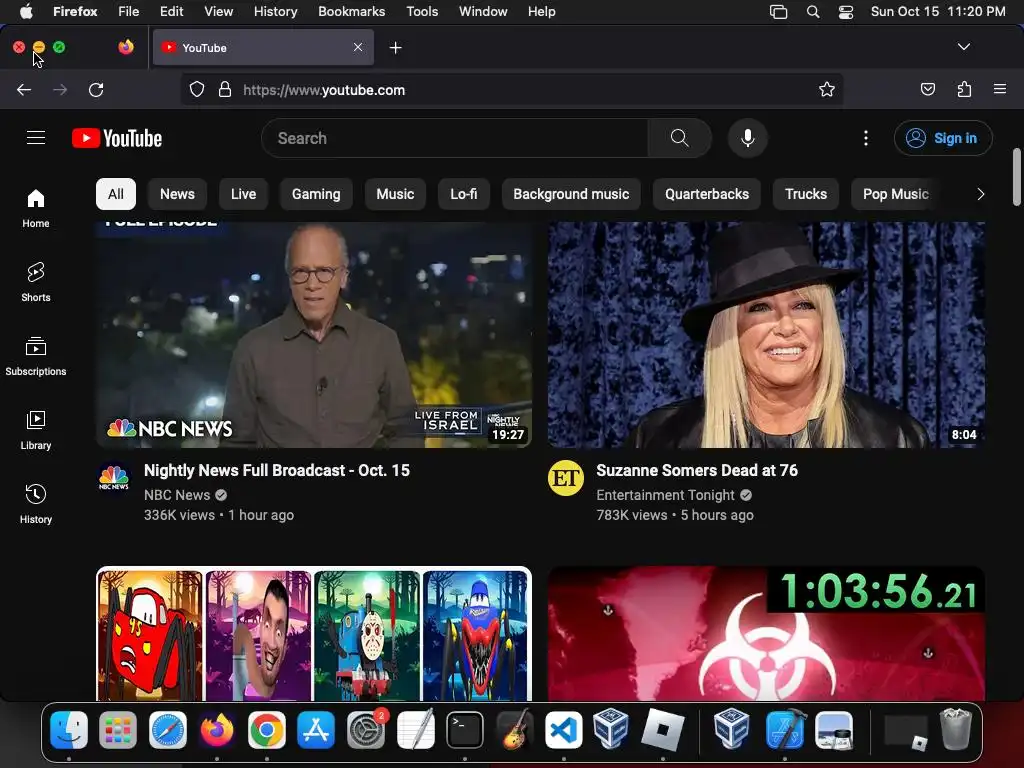List all tabs with the chevron

[x=963, y=47]
